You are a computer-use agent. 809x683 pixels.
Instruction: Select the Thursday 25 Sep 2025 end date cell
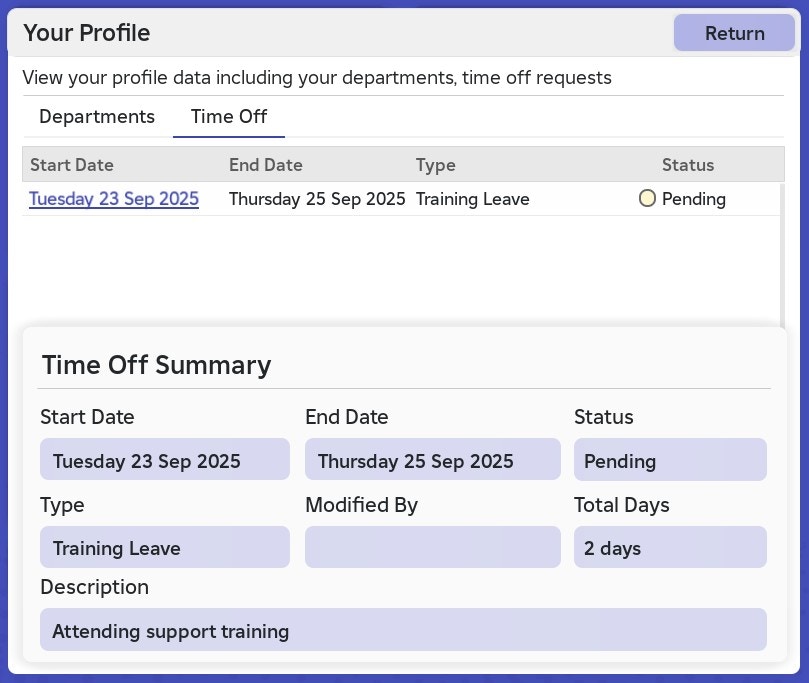click(x=317, y=199)
